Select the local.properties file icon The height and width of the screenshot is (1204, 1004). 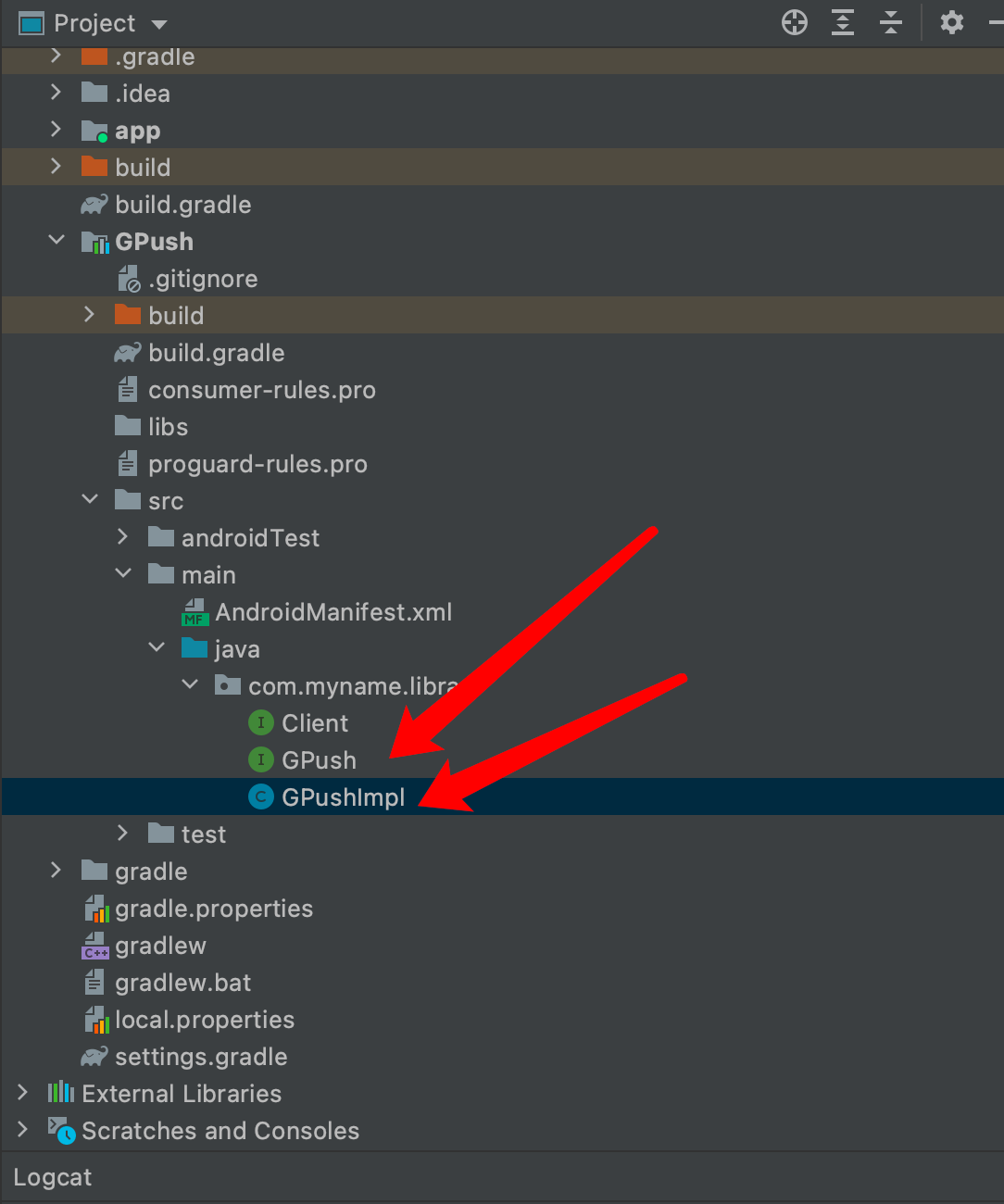pyautogui.click(x=96, y=1020)
